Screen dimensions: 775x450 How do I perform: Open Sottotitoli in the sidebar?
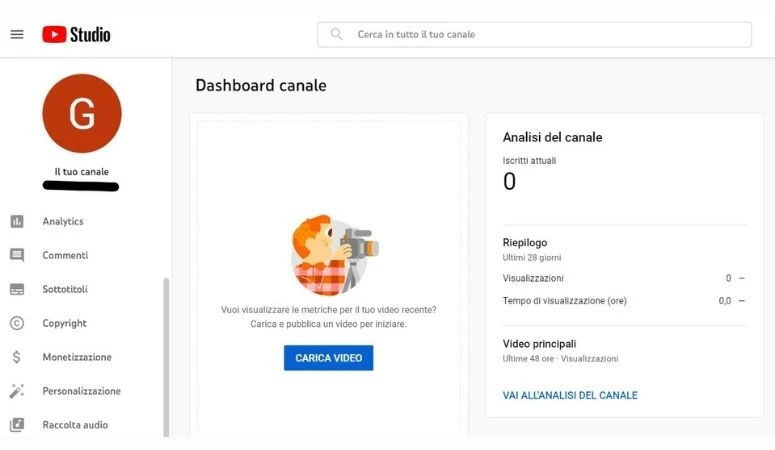point(65,289)
